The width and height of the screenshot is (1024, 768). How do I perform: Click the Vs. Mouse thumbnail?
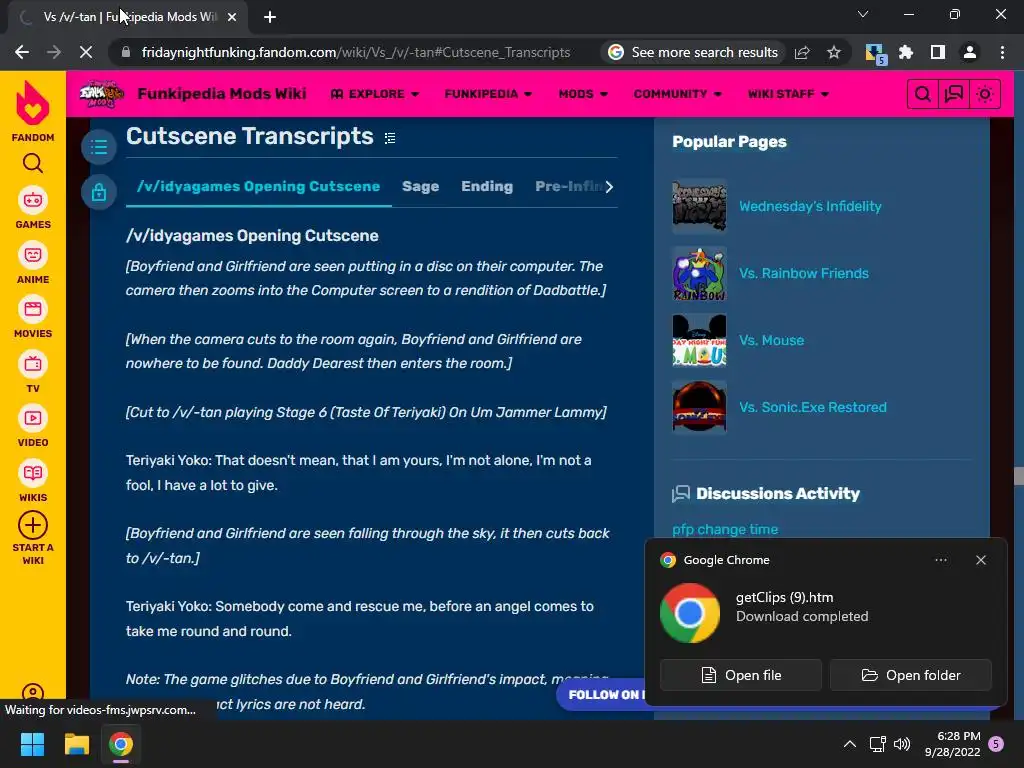[x=699, y=340]
